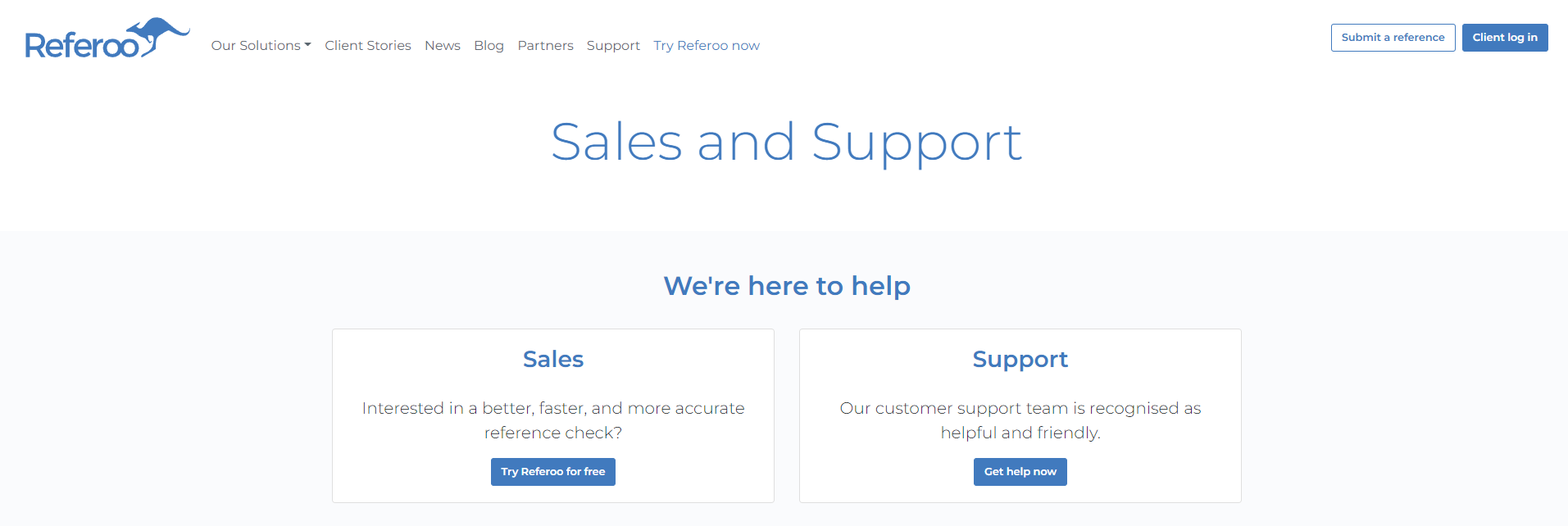Open the Support page
The image size is (1568, 526).
point(613,45)
